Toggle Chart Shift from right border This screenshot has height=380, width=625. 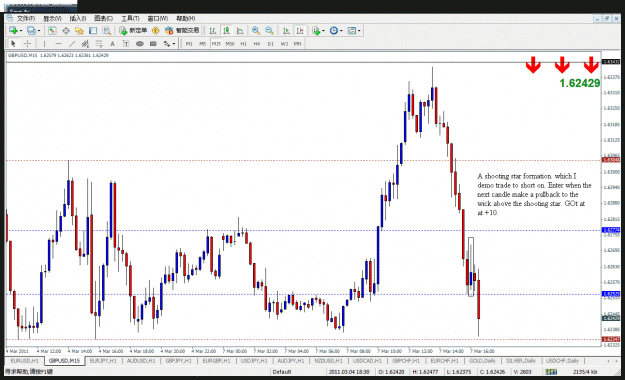pyautogui.click(x=300, y=30)
